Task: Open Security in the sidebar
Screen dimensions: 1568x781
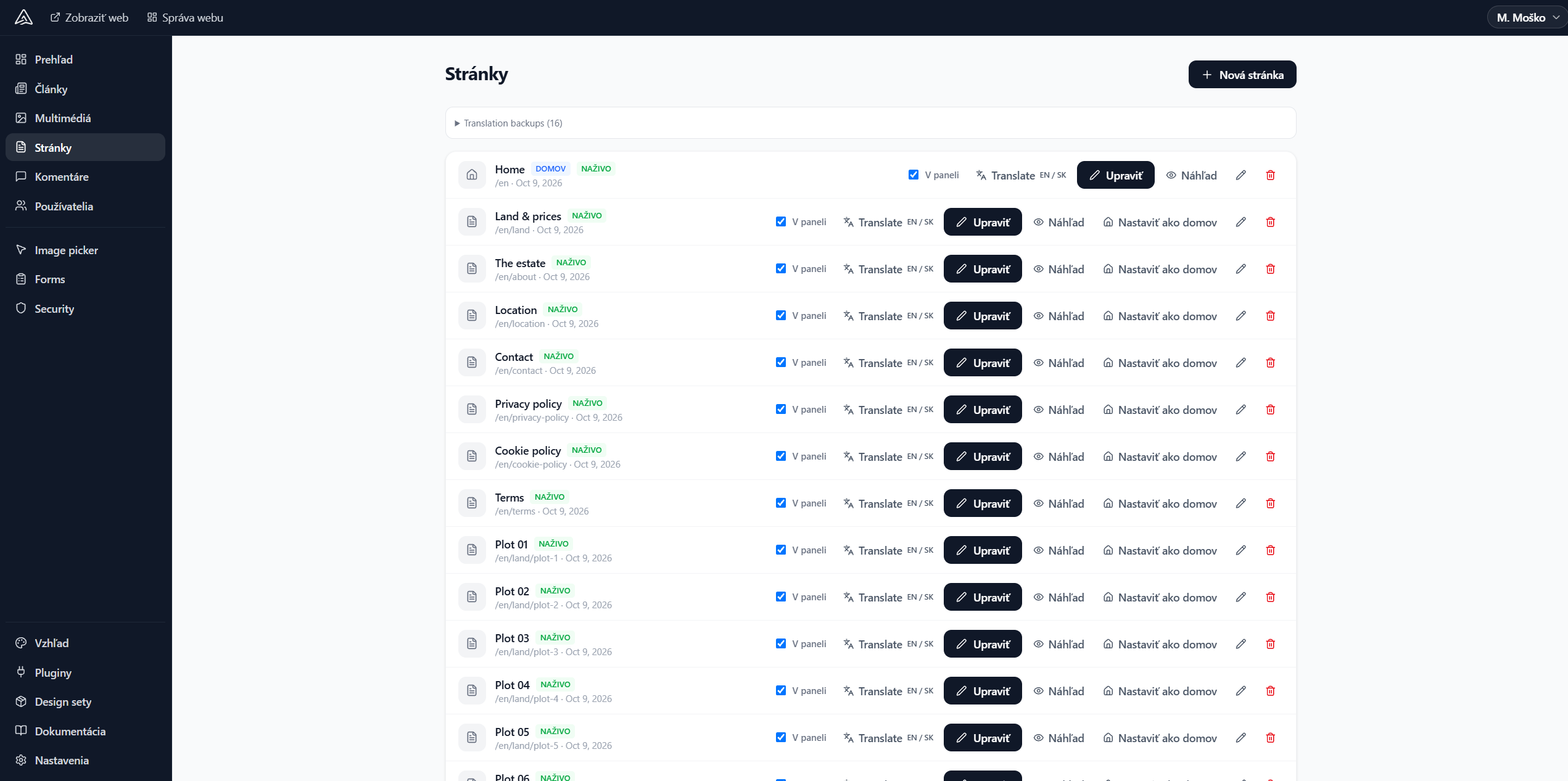Action: (x=85, y=308)
